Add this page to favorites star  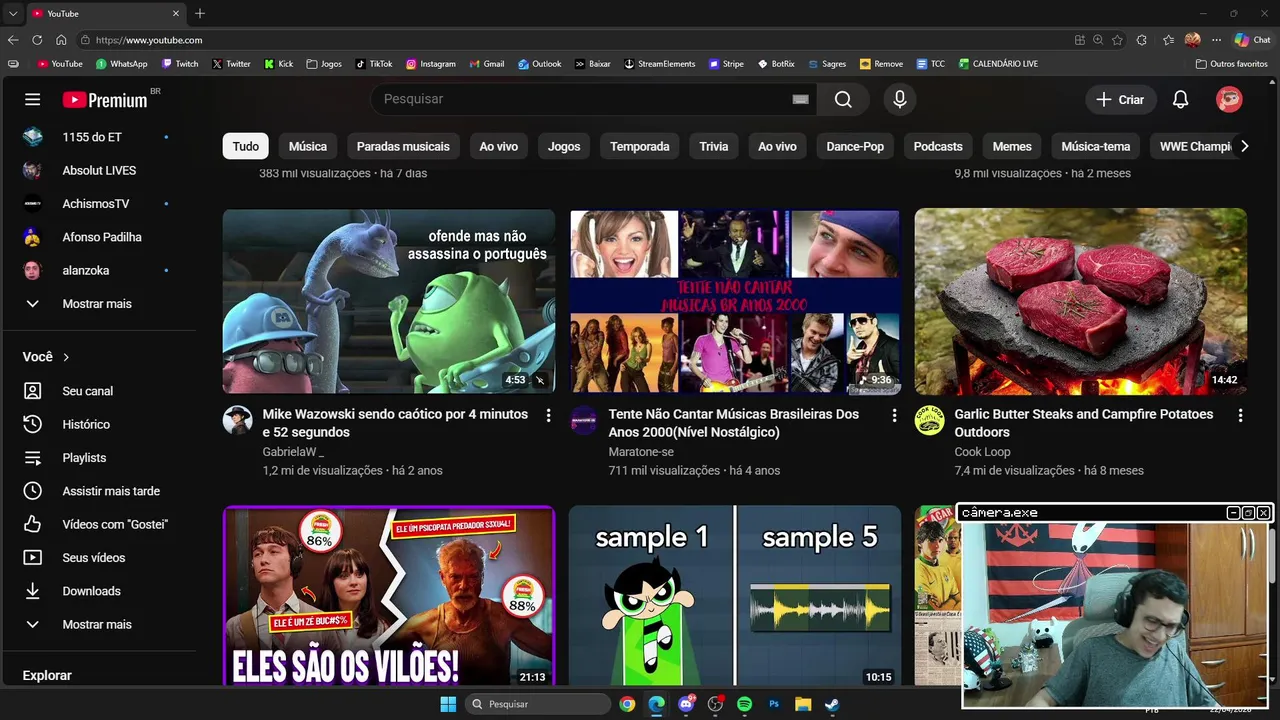pyautogui.click(x=1117, y=40)
